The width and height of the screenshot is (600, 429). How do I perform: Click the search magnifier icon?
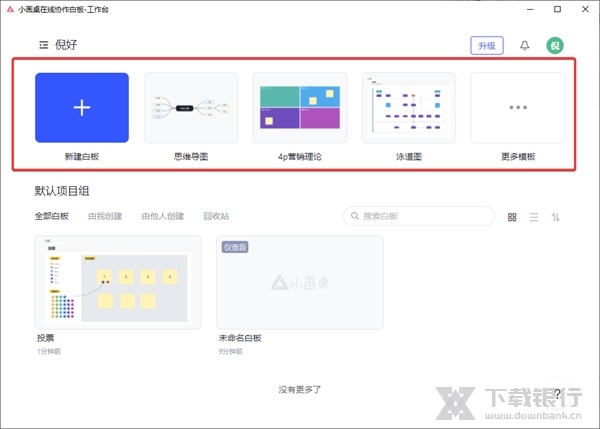click(x=355, y=216)
